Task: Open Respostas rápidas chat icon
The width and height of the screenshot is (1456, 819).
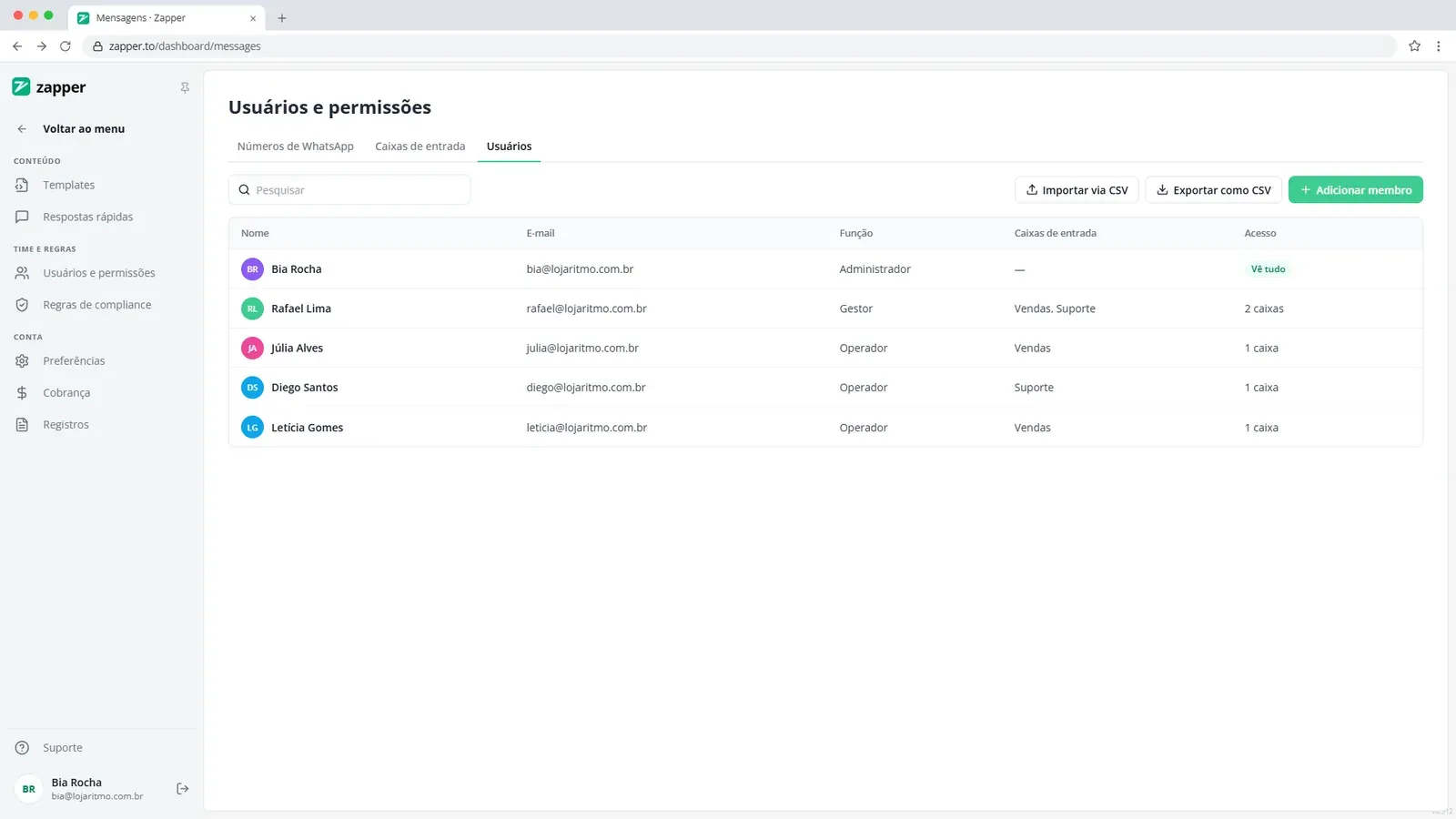Action: click(22, 217)
